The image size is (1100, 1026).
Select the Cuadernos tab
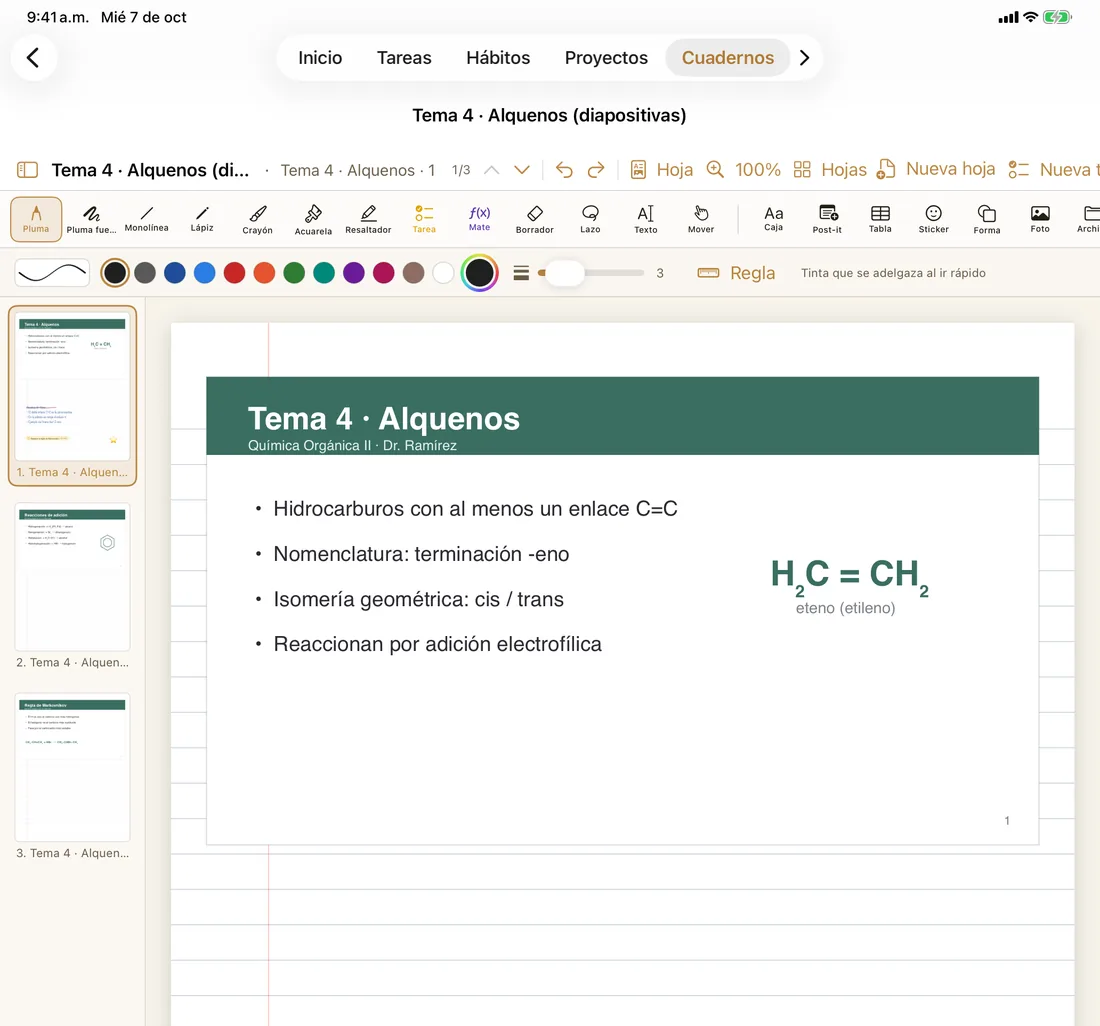pyautogui.click(x=727, y=58)
